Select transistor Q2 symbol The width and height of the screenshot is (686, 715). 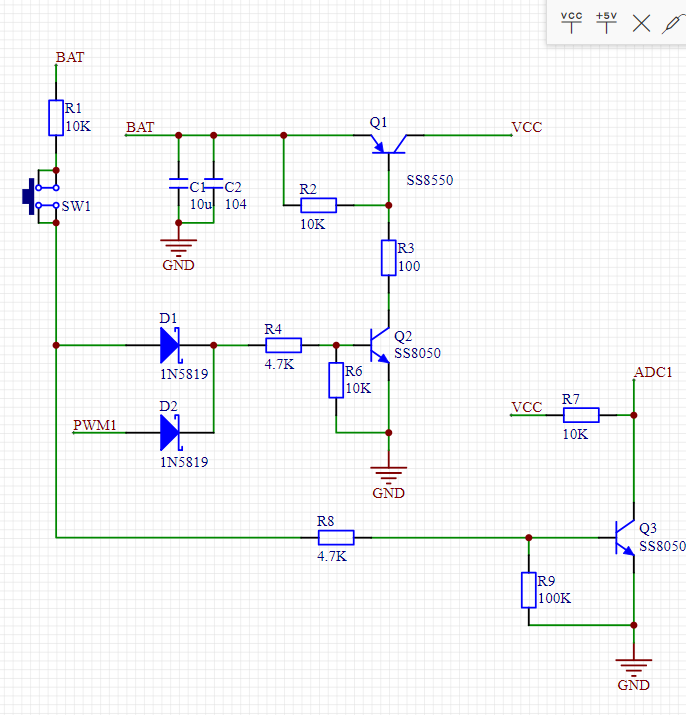point(380,345)
